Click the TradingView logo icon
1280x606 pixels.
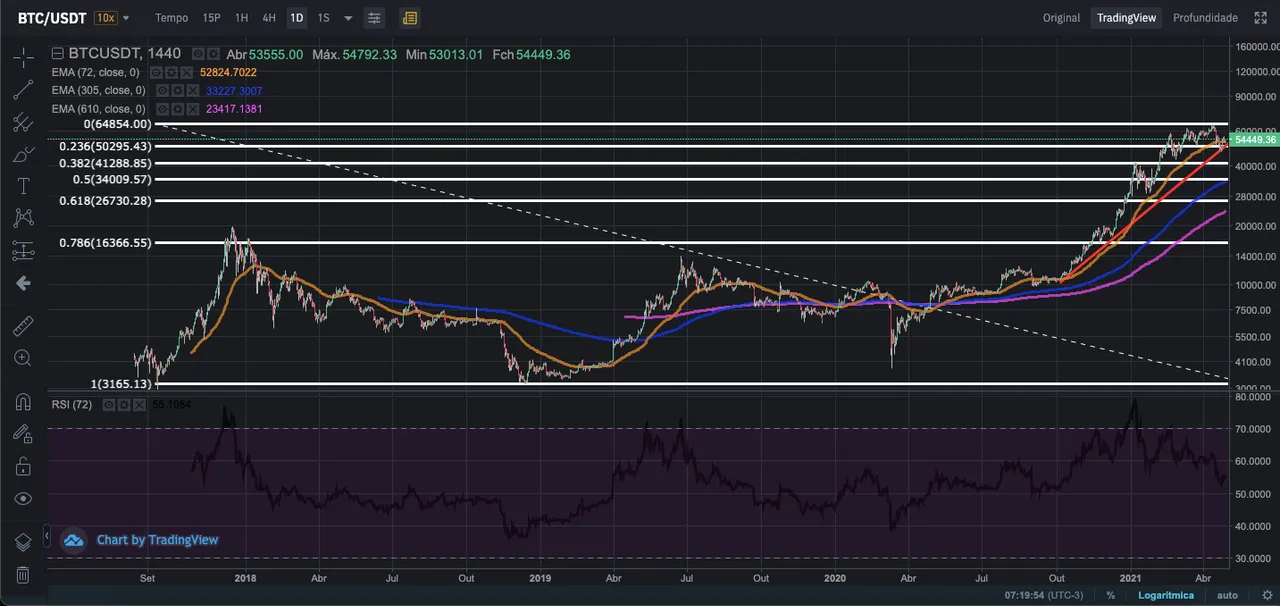[x=73, y=540]
